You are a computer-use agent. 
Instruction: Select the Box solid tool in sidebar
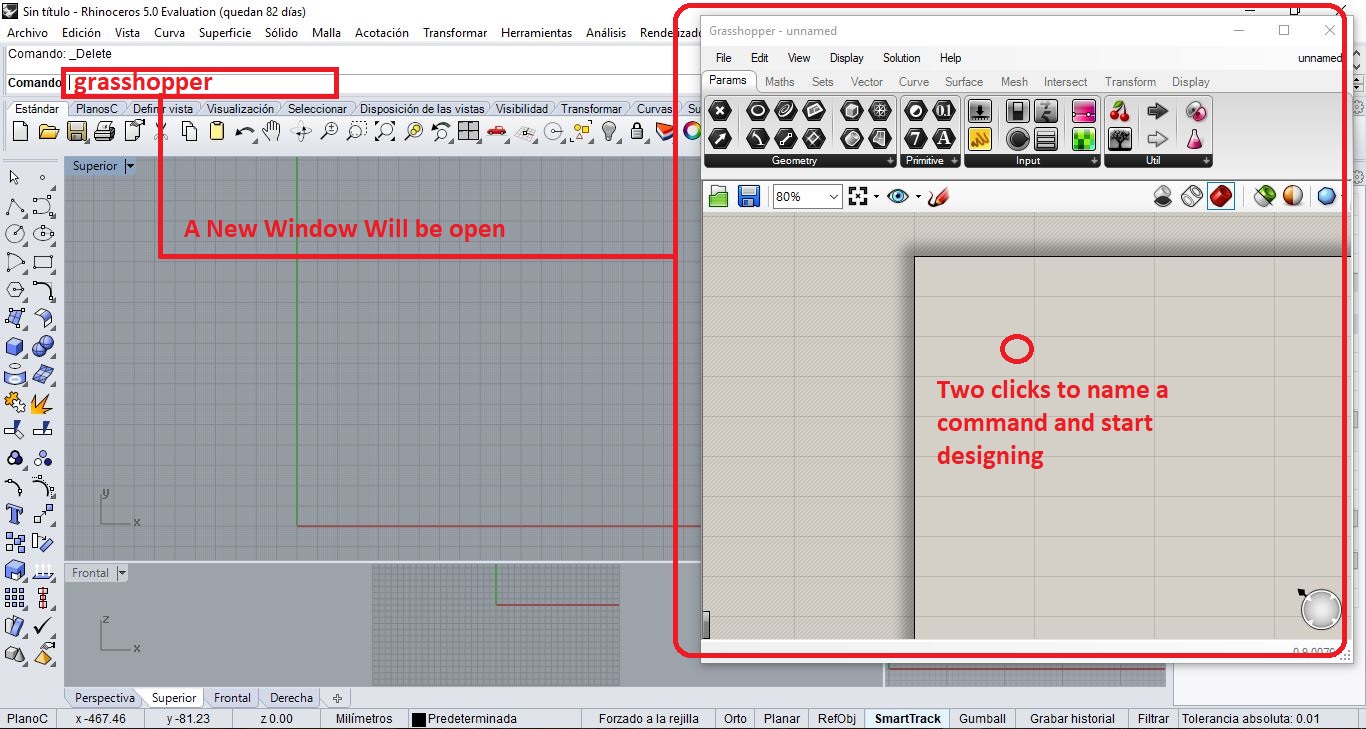click(15, 346)
